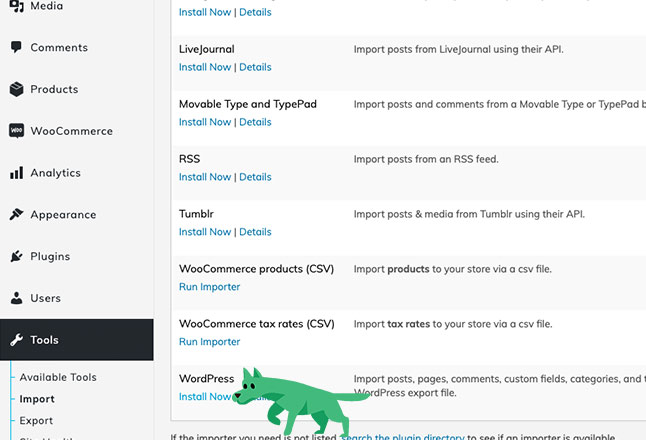Select the Tools menu item
The width and height of the screenshot is (646, 440).
click(77, 340)
